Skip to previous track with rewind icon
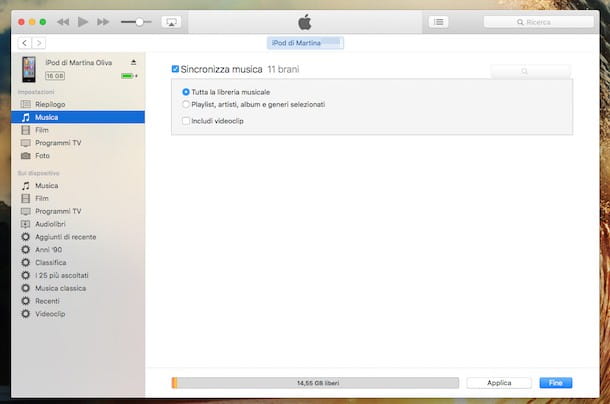This screenshot has width=610, height=404. coord(63,22)
